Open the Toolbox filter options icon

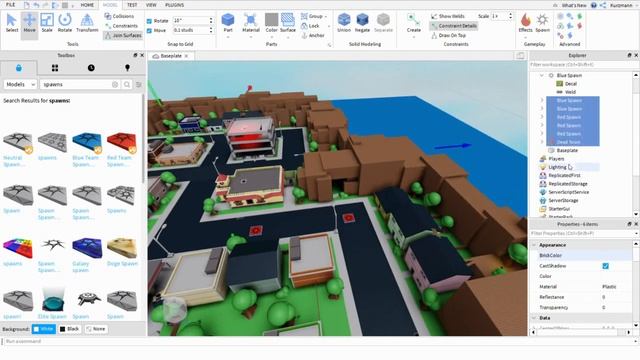point(139,84)
